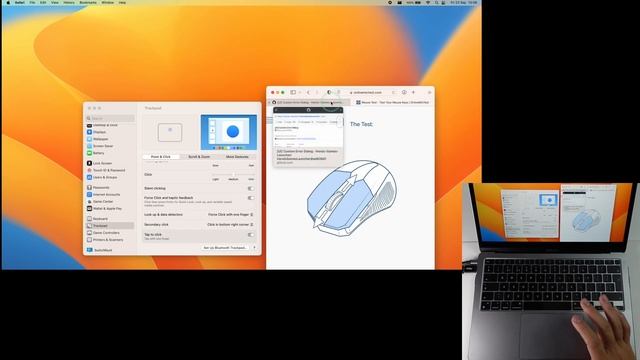
Task: Click the help question mark button
Action: point(255,248)
